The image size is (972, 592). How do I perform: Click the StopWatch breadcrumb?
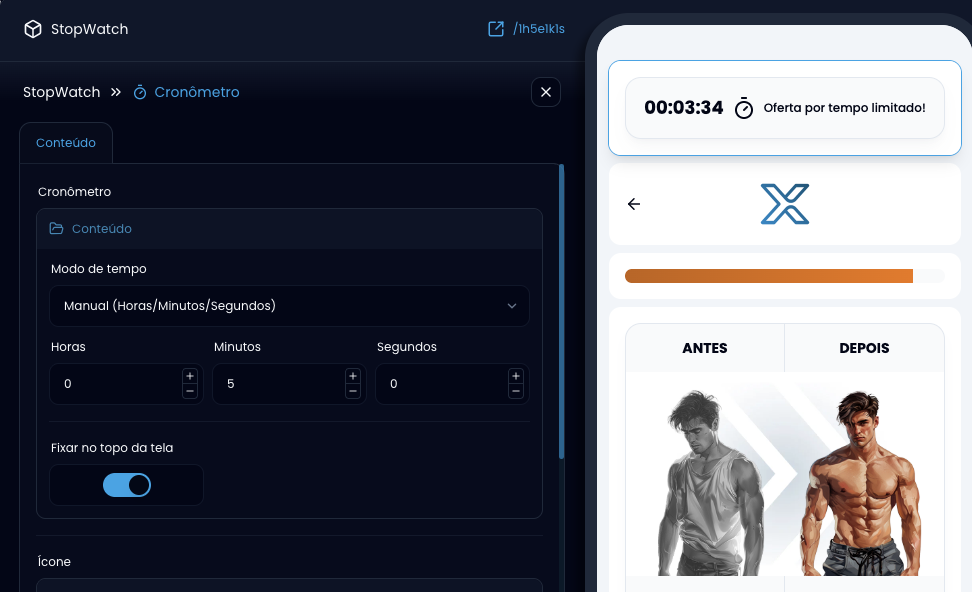[61, 92]
